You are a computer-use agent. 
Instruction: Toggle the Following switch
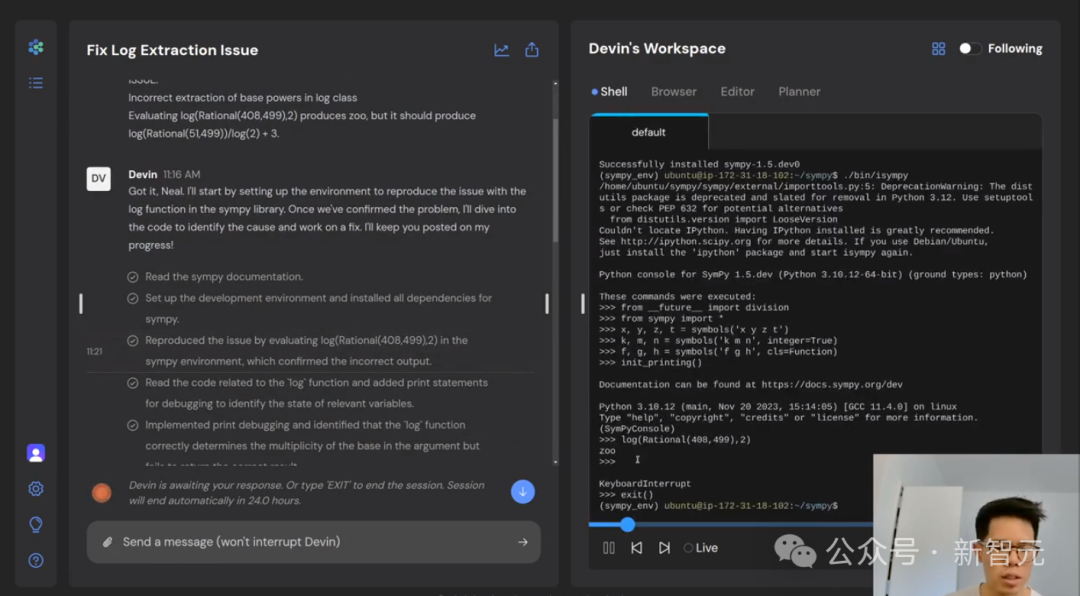(x=968, y=49)
